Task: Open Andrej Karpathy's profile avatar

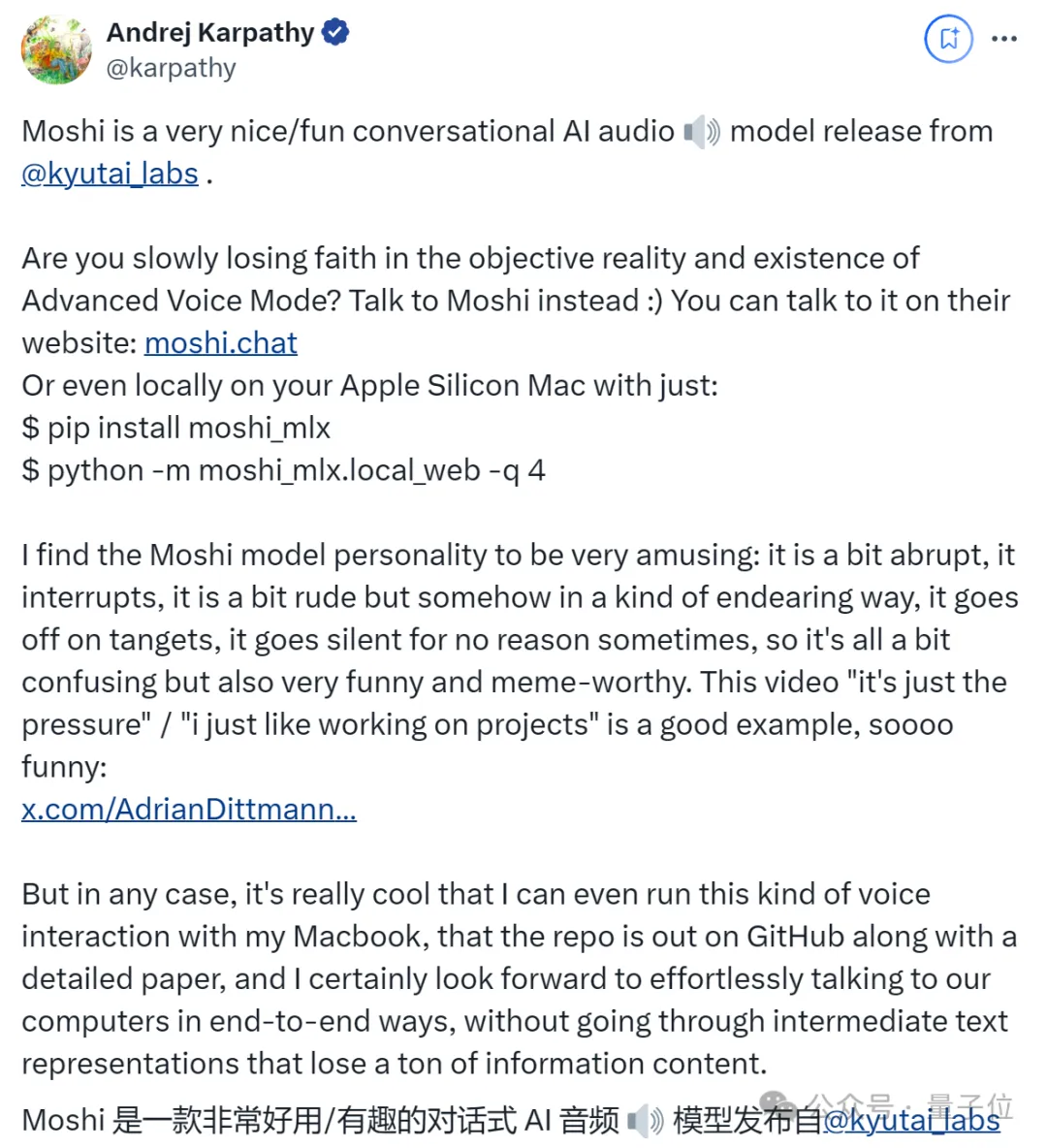Action: pos(56,49)
